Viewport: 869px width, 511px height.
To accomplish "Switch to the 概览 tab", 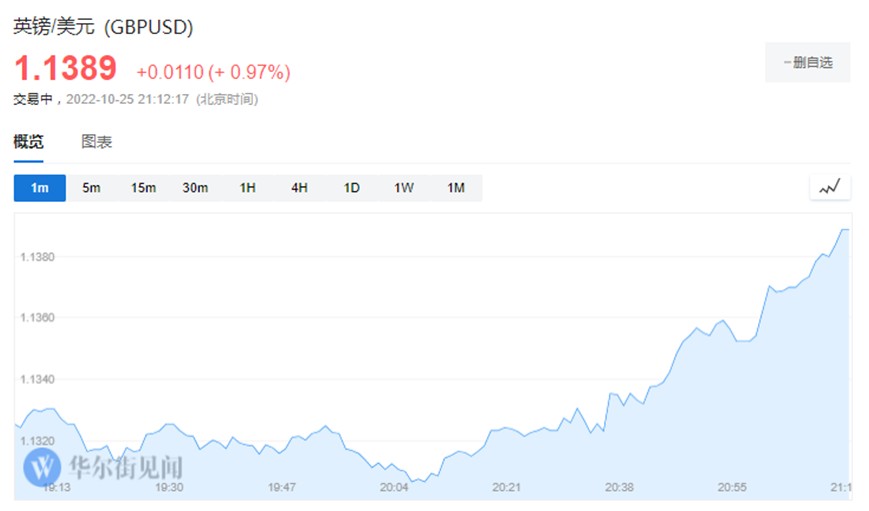I will pyautogui.click(x=28, y=142).
